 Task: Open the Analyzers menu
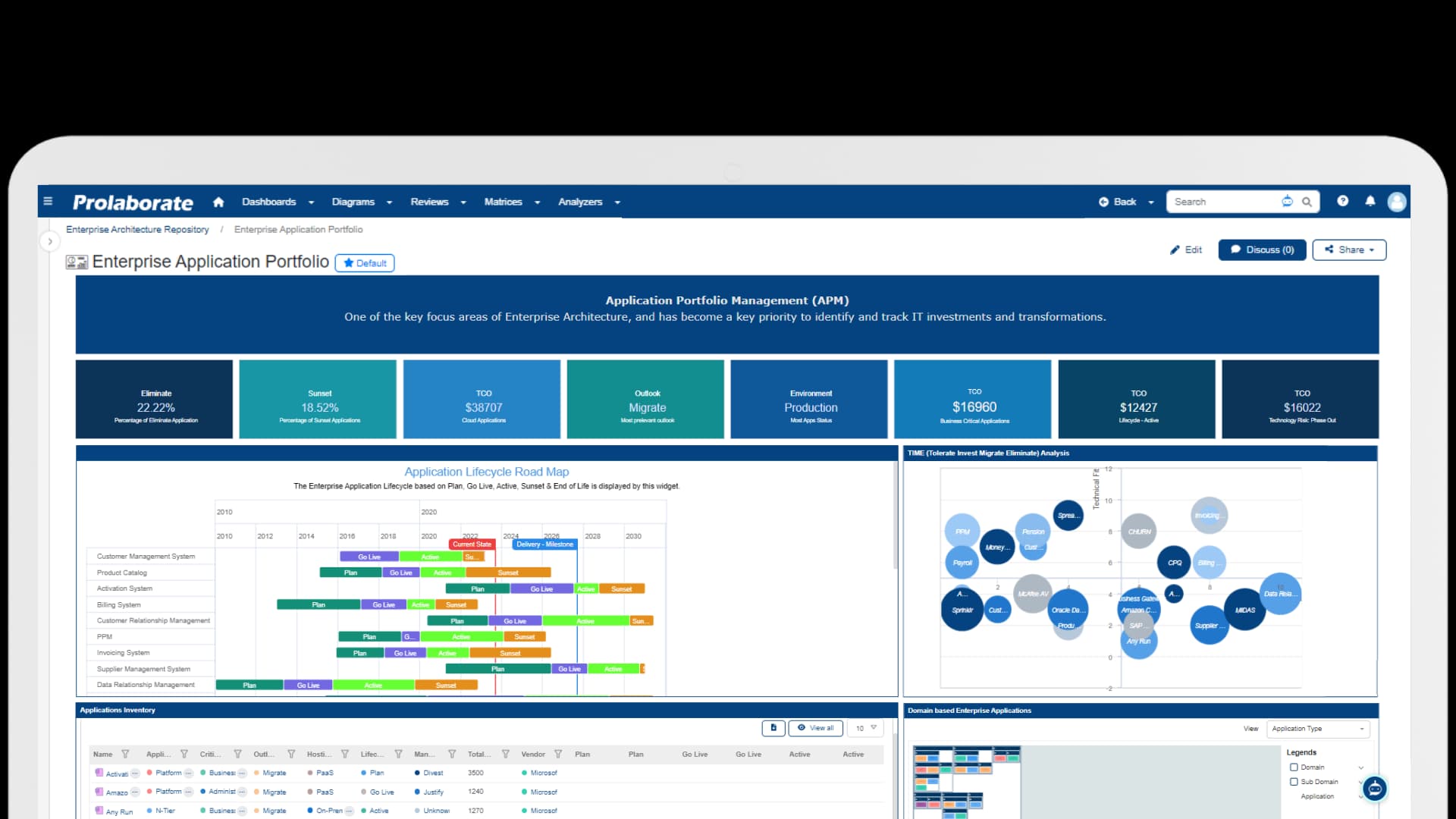tap(589, 202)
